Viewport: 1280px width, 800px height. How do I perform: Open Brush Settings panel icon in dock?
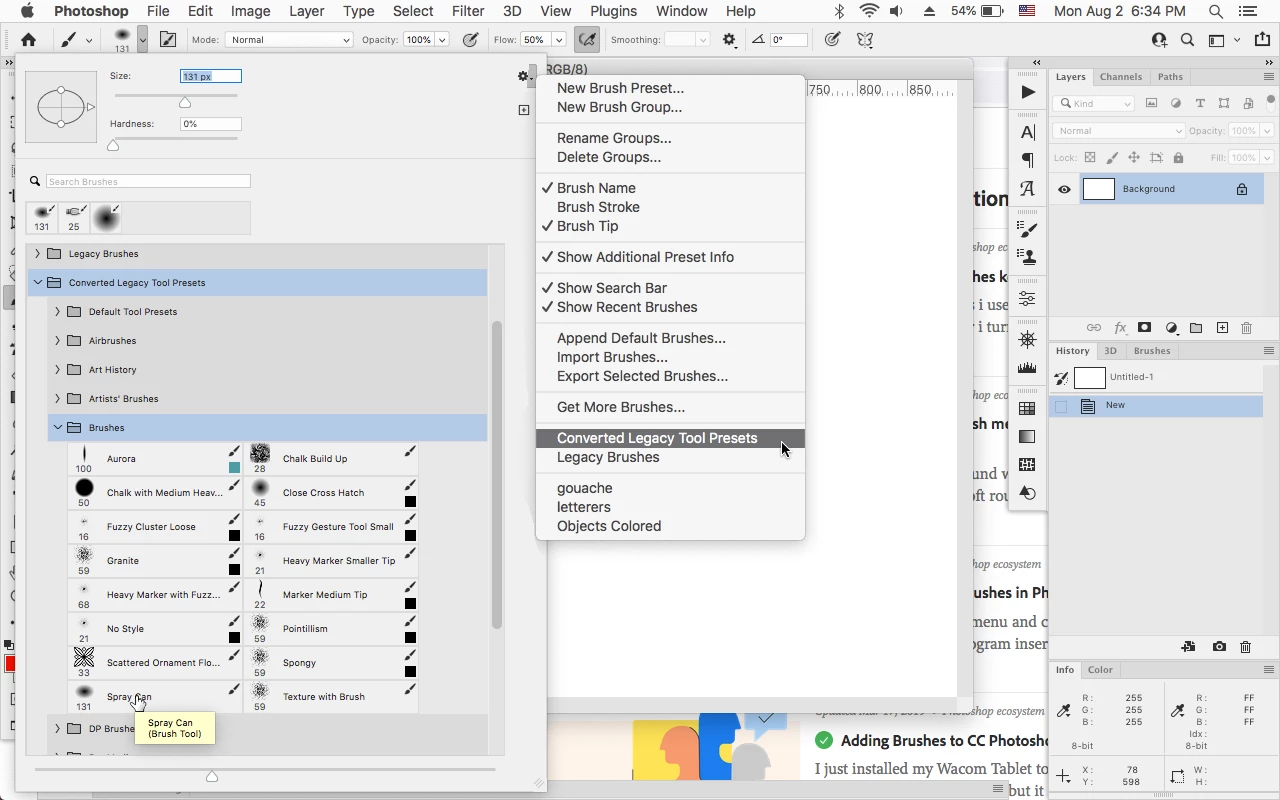point(1028,230)
